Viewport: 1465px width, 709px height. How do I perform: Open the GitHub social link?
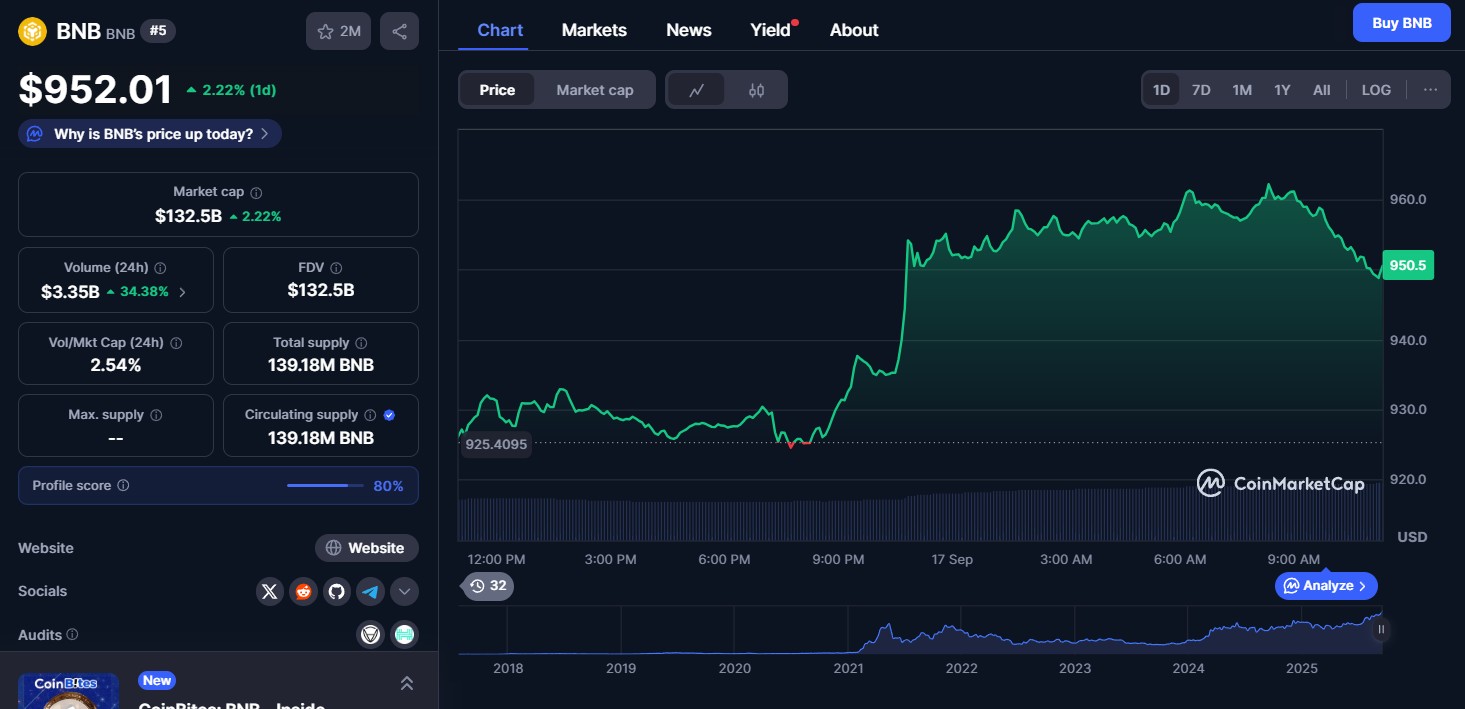pos(337,591)
